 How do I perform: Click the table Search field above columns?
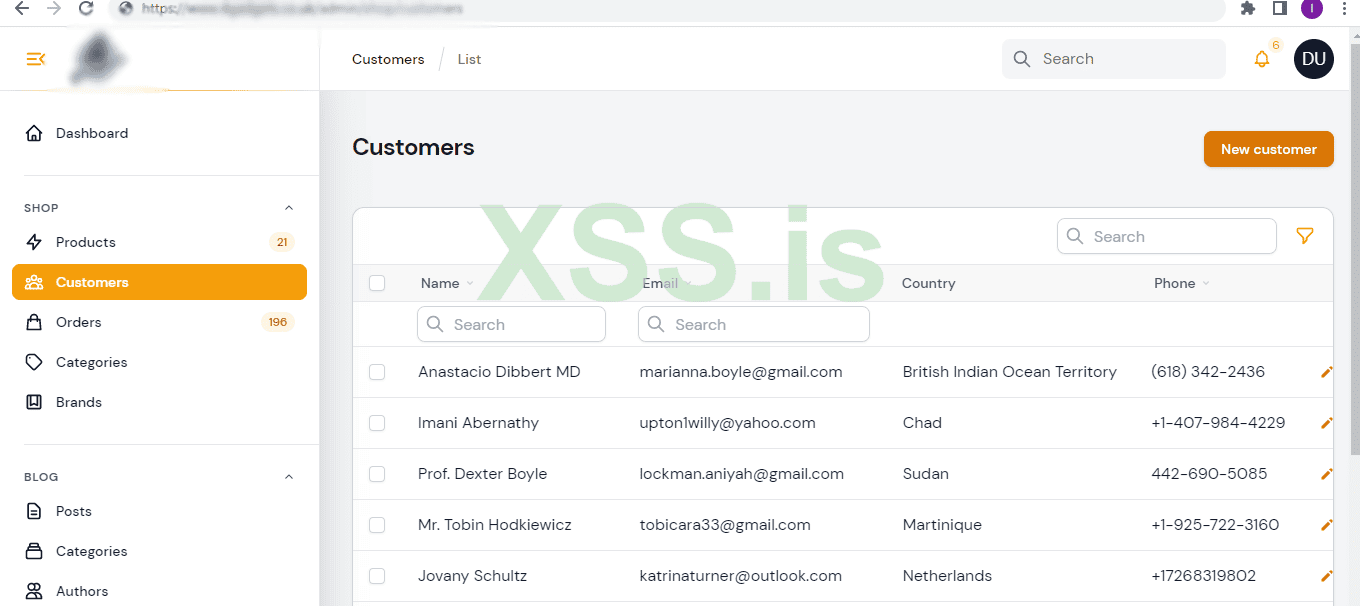click(1167, 236)
